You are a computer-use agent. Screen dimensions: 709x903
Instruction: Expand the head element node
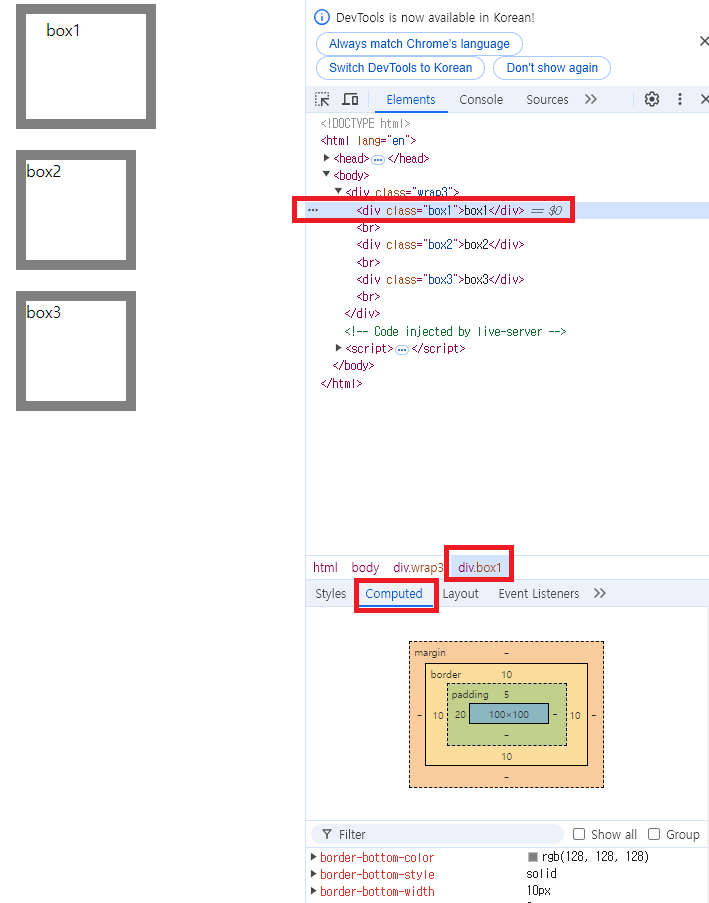coord(327,158)
